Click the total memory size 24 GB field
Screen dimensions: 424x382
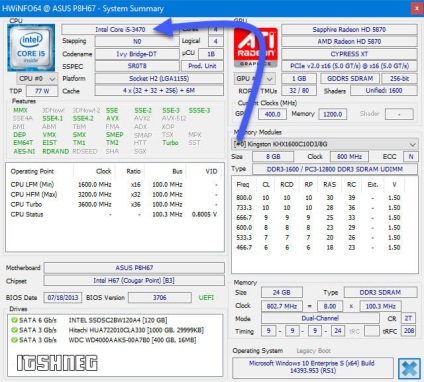(x=281, y=293)
